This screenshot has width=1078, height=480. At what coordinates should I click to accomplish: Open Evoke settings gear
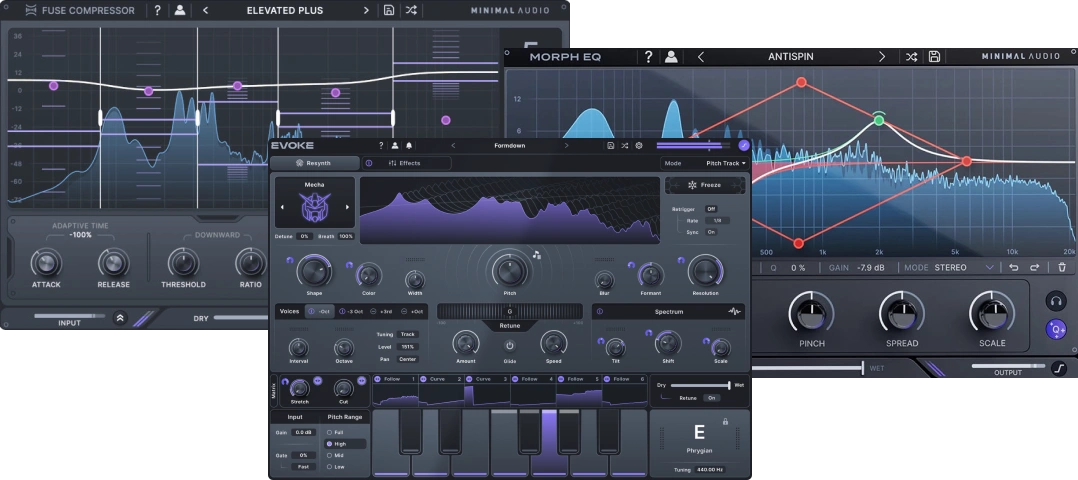coord(639,146)
